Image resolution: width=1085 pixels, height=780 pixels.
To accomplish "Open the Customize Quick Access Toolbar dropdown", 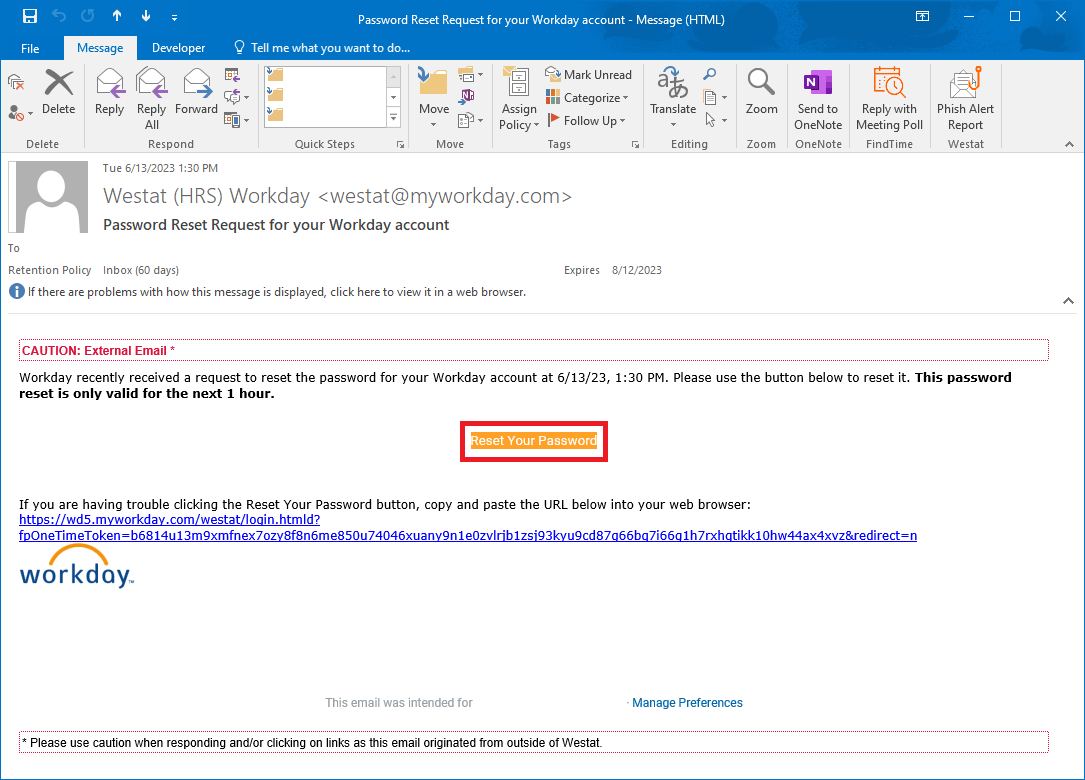I will pos(174,17).
